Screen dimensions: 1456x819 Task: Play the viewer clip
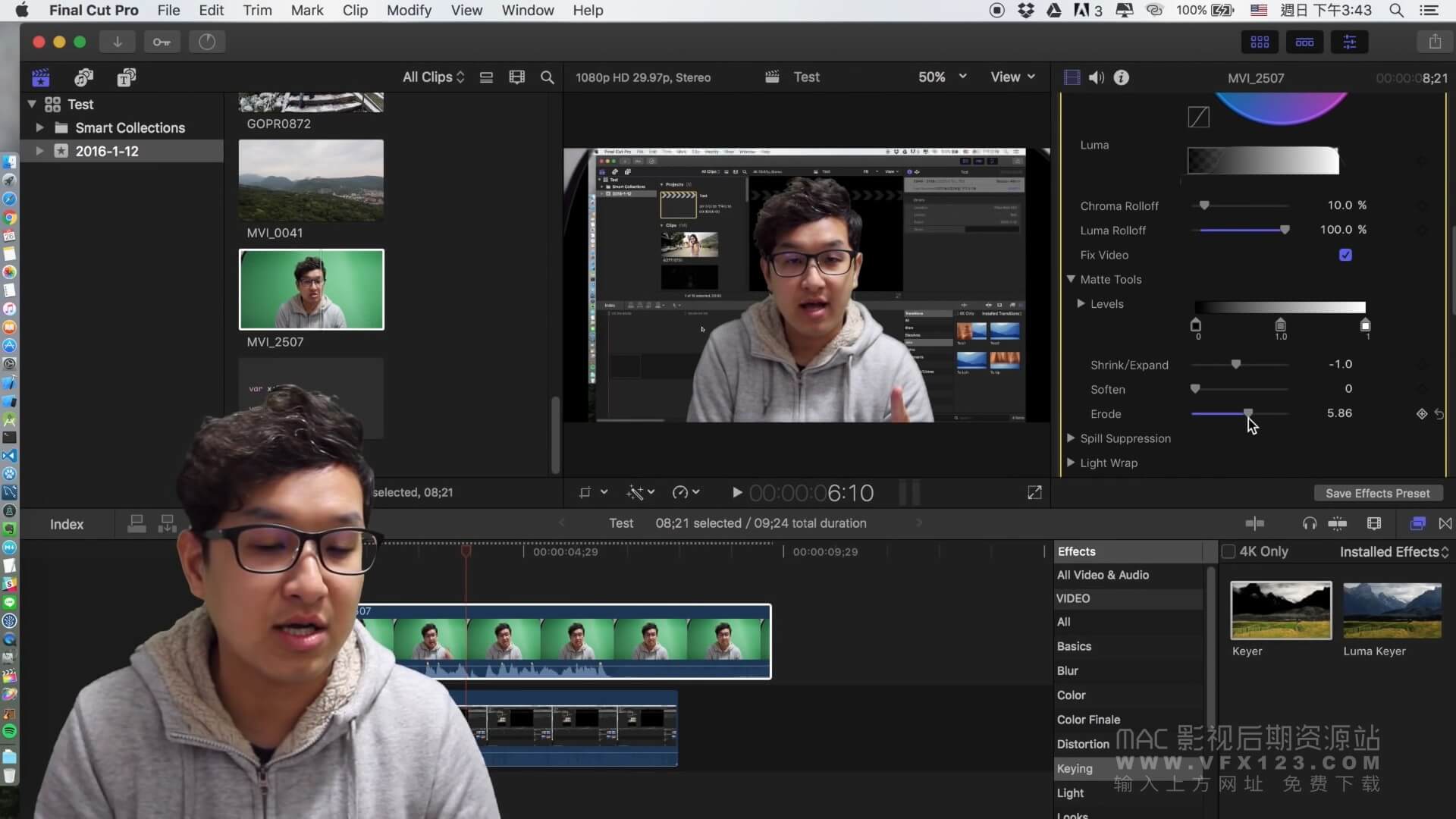click(736, 493)
